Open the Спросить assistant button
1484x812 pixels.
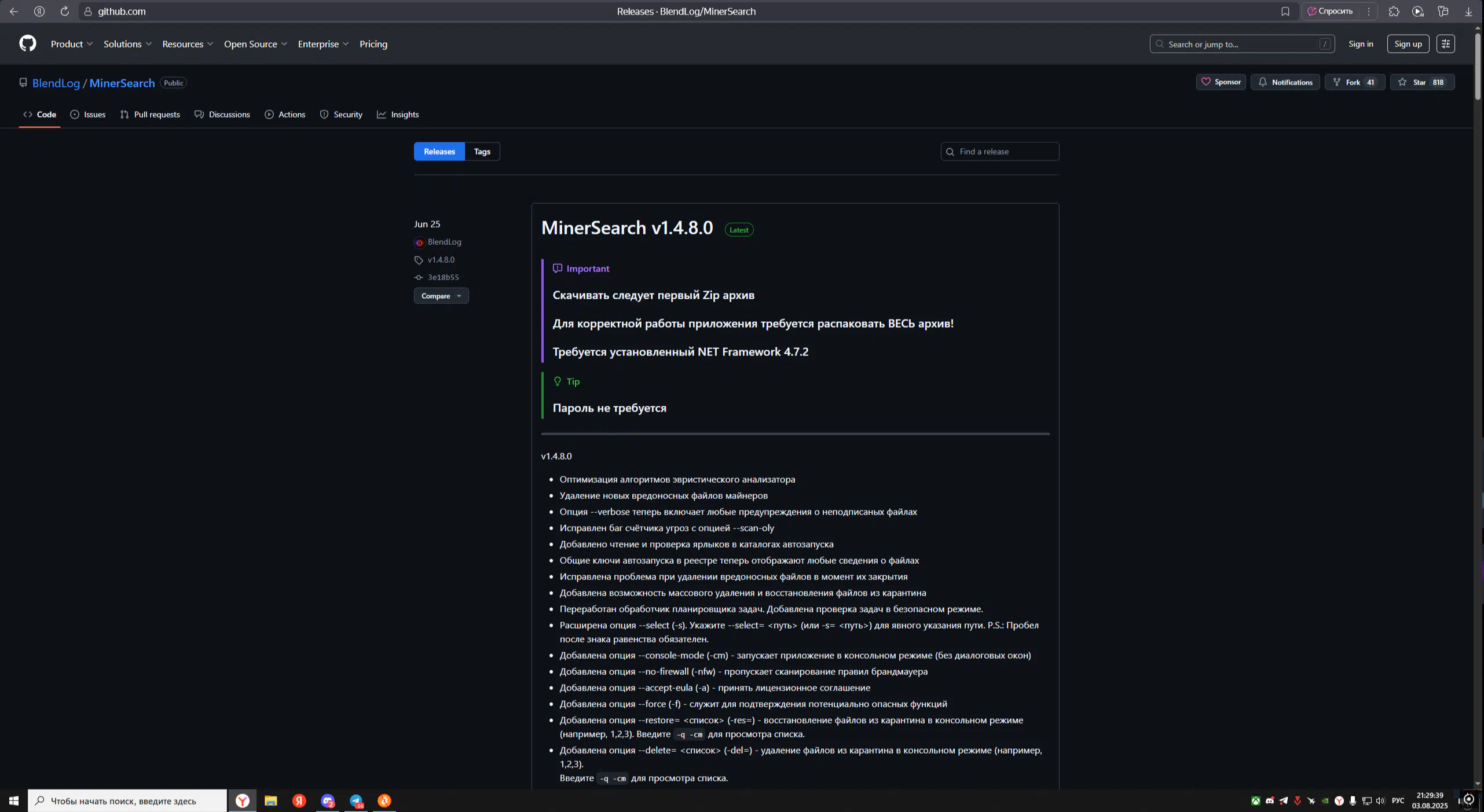coord(1331,11)
